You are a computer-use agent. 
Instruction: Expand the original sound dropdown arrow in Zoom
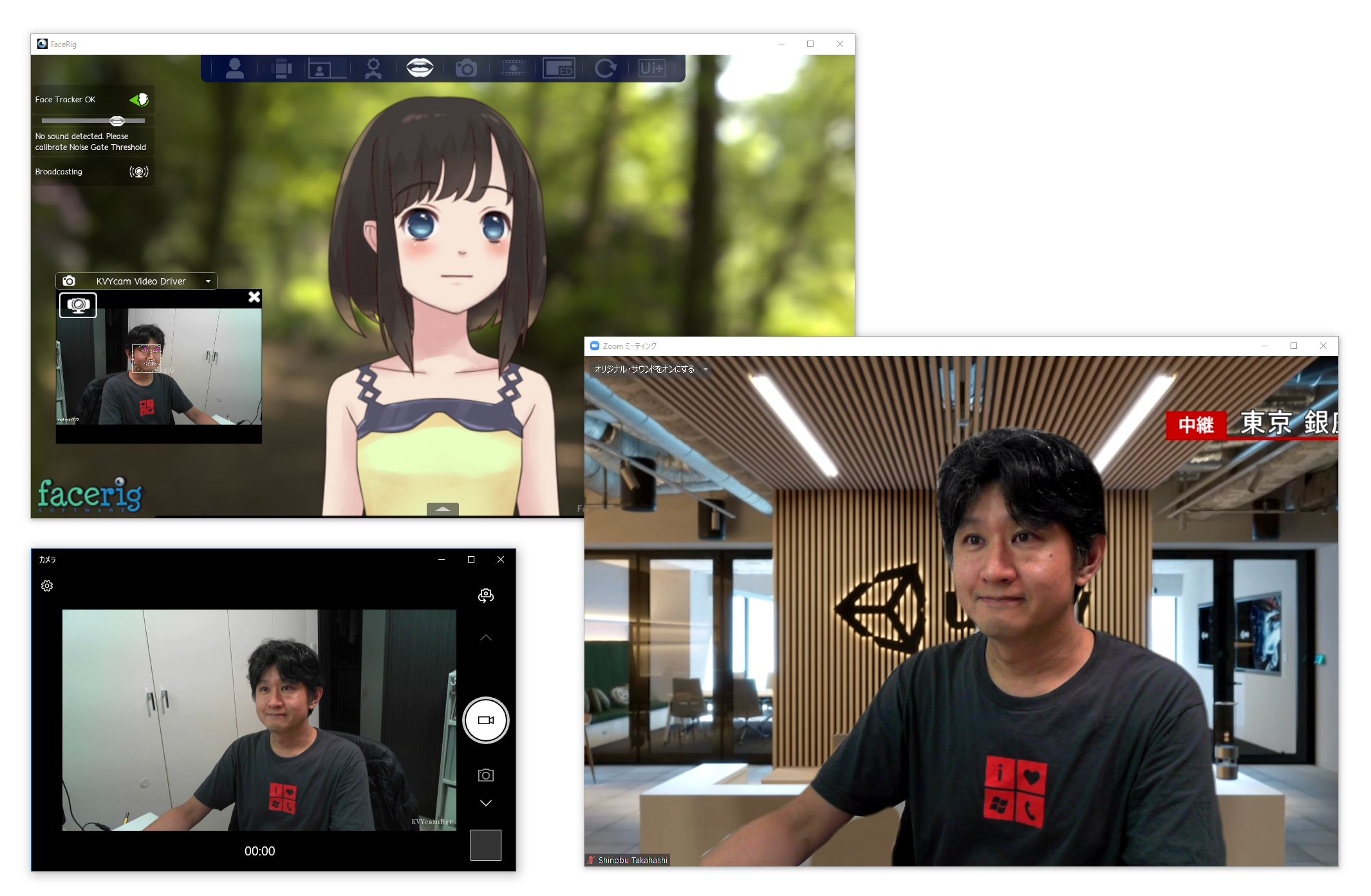point(705,369)
